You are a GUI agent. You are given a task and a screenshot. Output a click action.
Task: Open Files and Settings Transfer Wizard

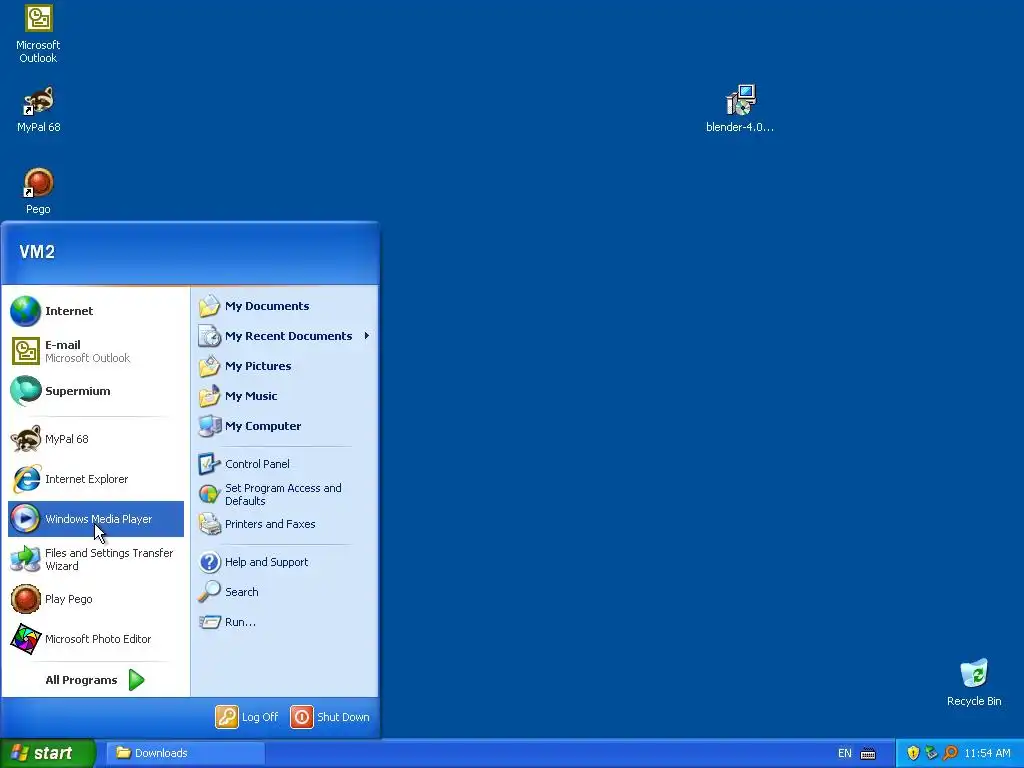tap(95, 559)
